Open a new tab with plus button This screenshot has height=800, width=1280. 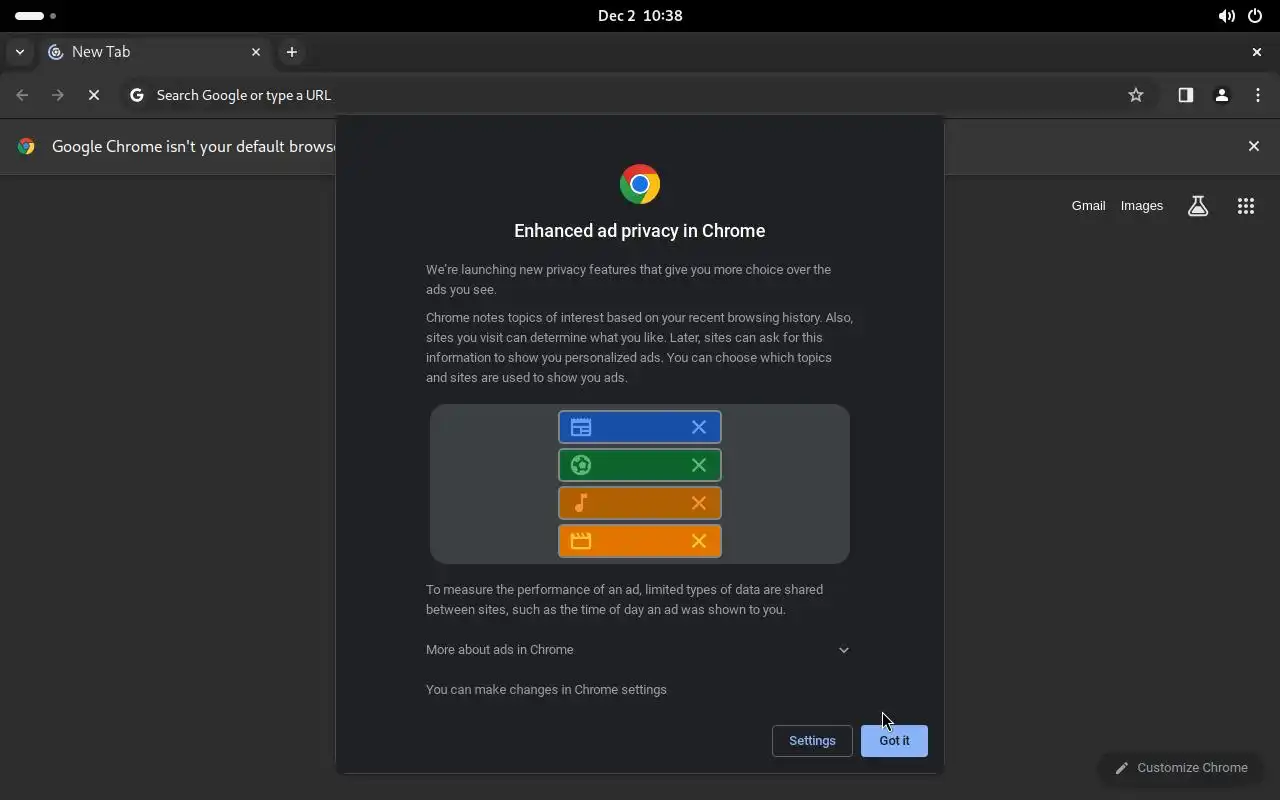tap(292, 52)
